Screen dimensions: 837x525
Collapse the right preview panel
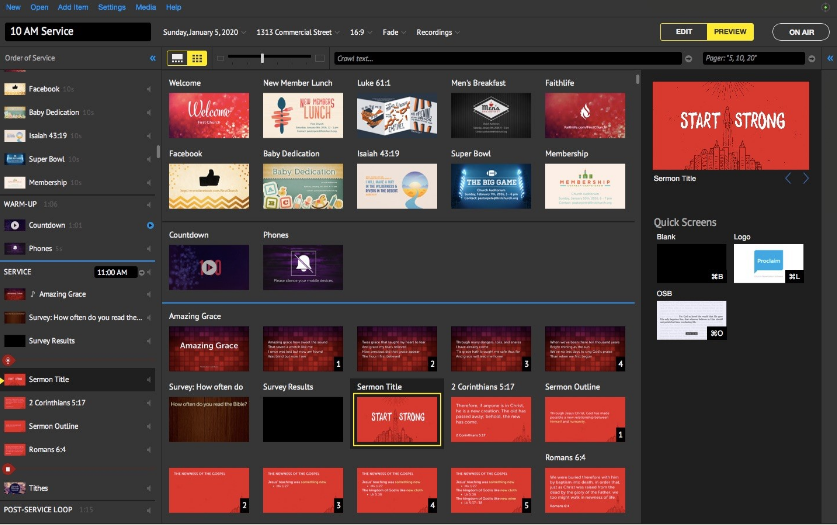point(830,58)
